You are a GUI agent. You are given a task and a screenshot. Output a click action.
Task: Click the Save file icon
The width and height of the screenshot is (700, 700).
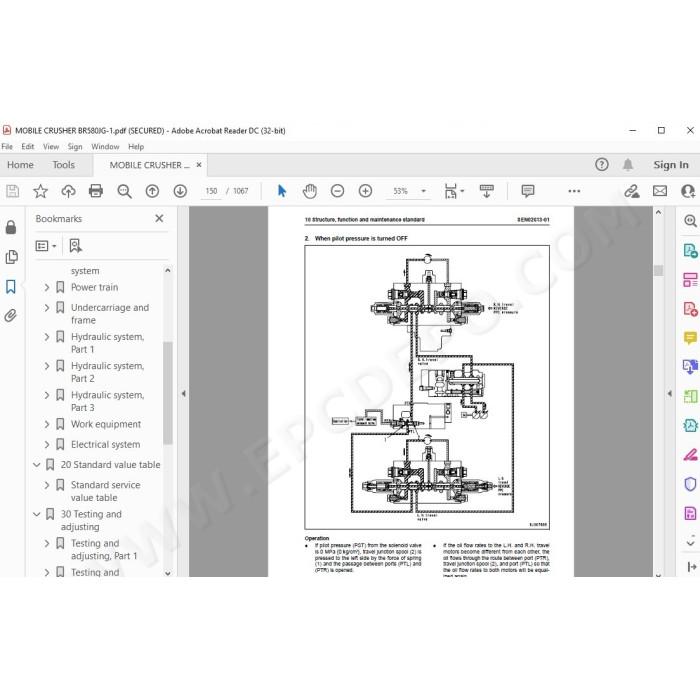coord(12,191)
